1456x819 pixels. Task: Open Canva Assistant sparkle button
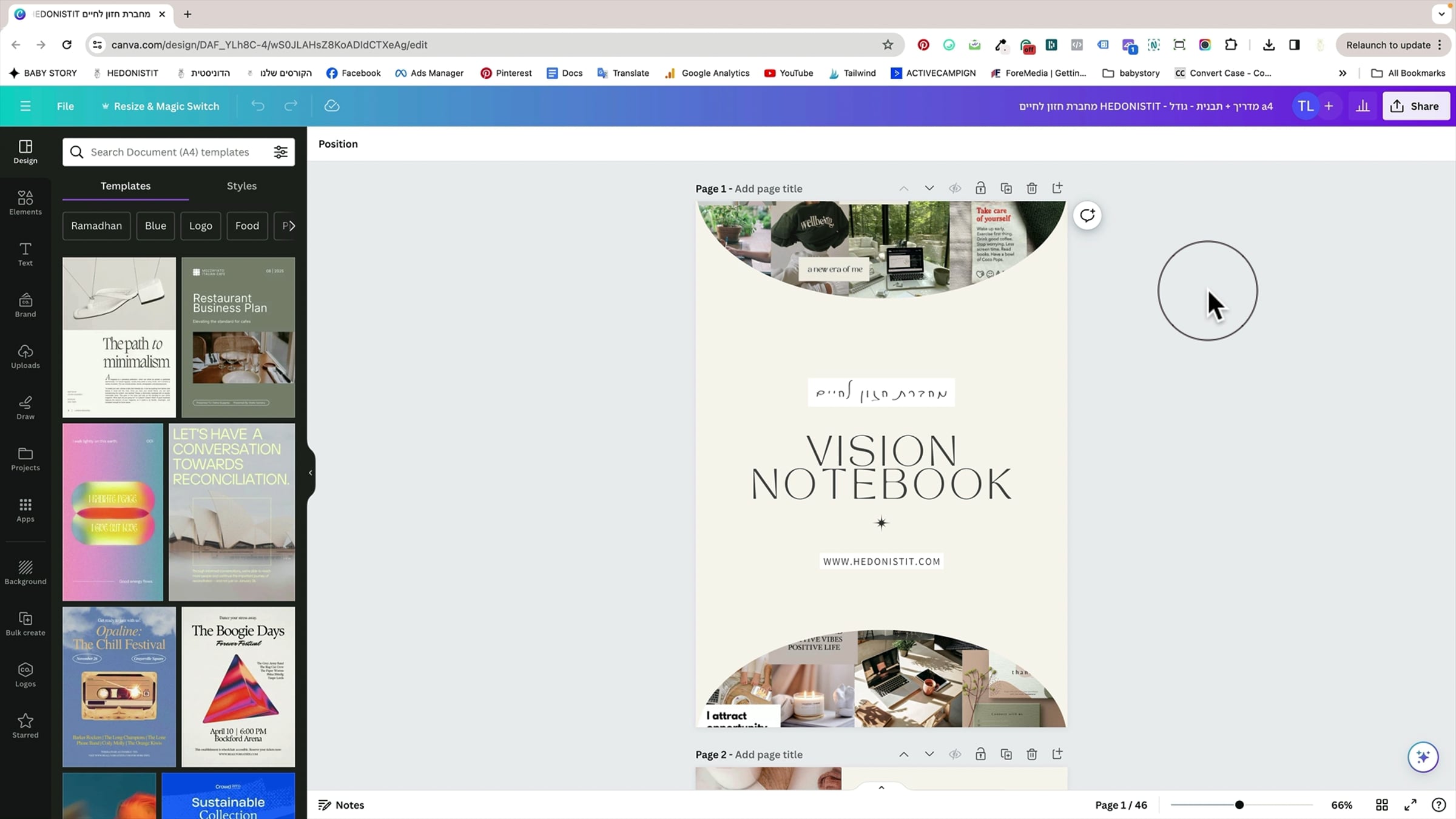1423,757
